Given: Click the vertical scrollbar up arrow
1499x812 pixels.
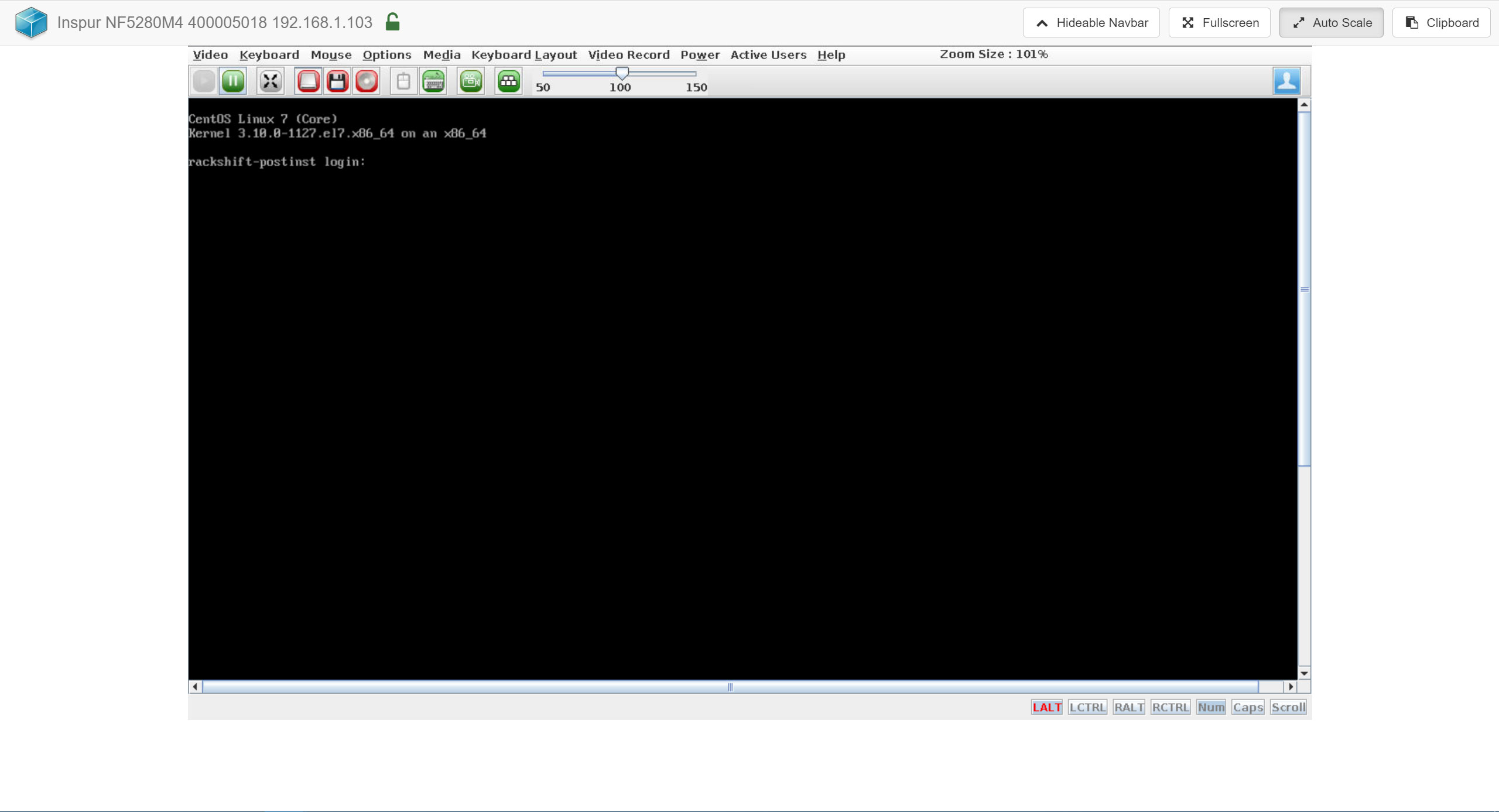Looking at the screenshot, I should click(1304, 105).
